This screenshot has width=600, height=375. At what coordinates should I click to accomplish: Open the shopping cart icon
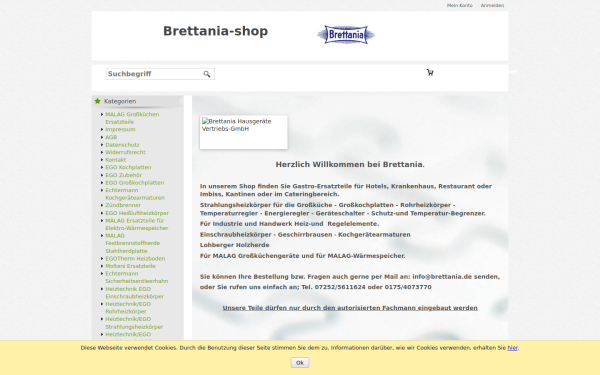pyautogui.click(x=430, y=72)
